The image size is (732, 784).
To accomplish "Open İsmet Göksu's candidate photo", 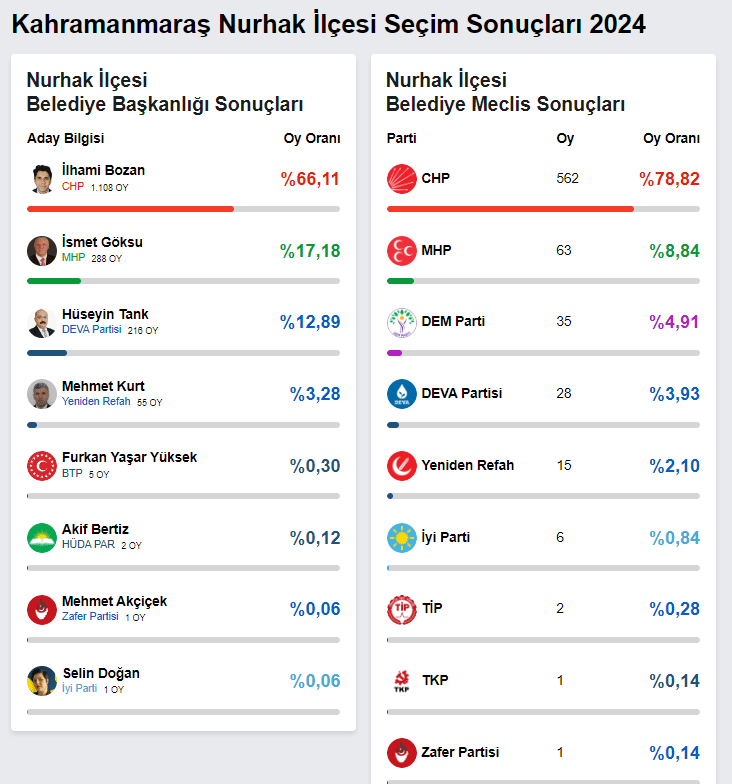I will [42, 251].
